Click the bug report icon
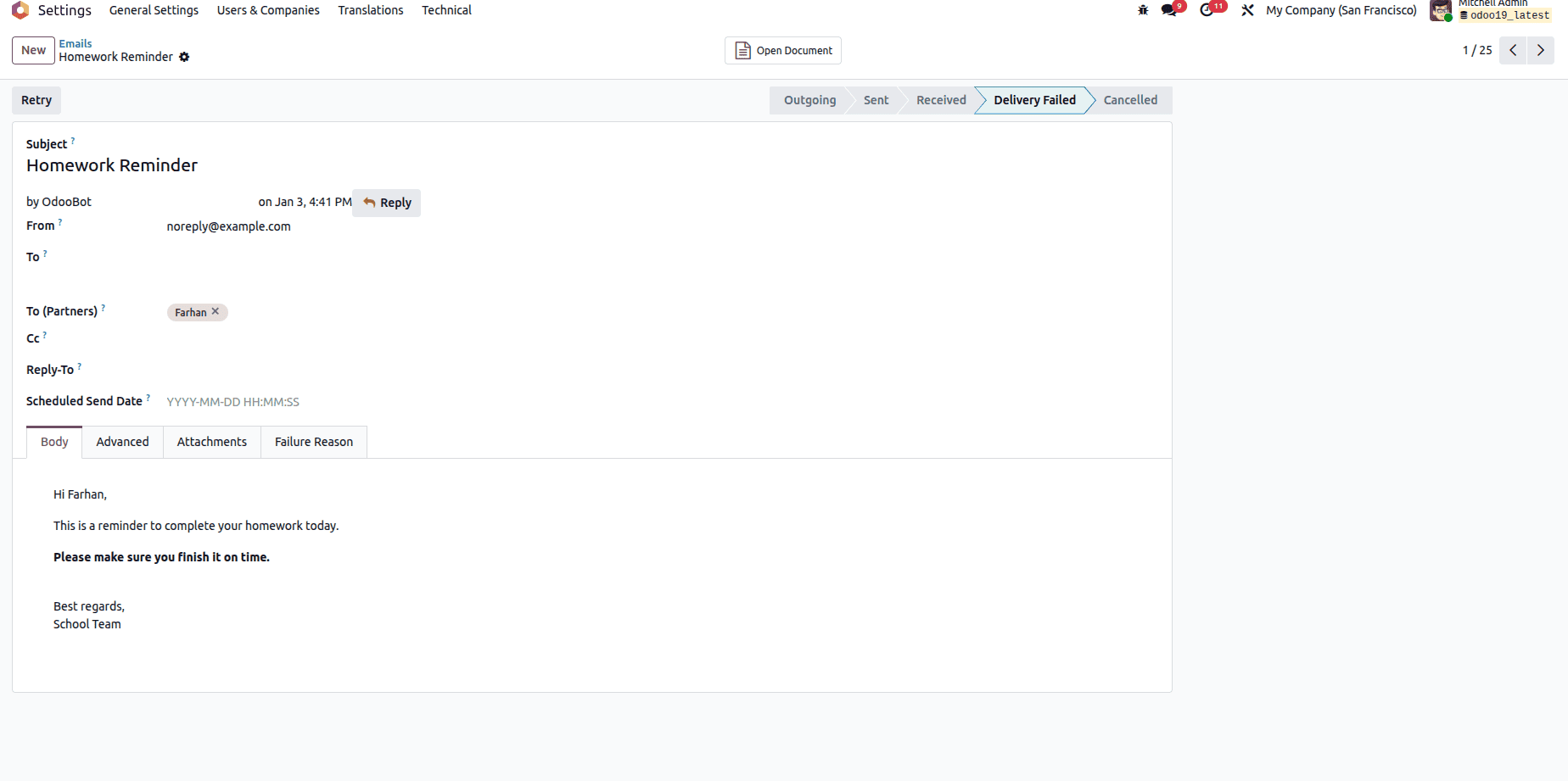1568x781 pixels. (x=1143, y=10)
